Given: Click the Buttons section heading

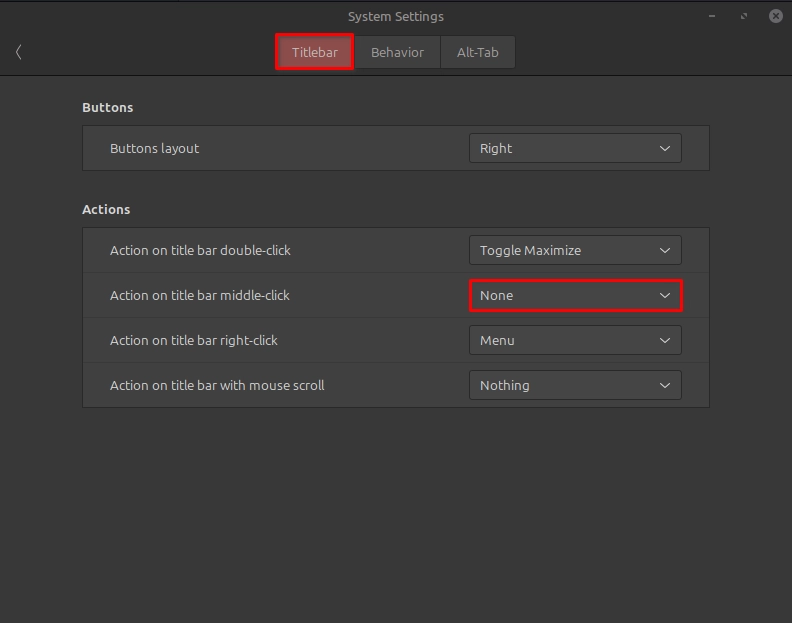Looking at the screenshot, I should 107,107.
